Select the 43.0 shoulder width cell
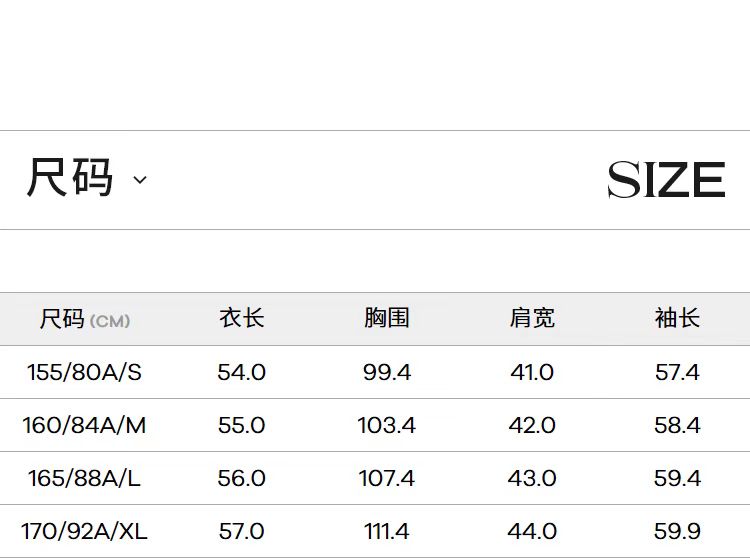 [532, 479]
